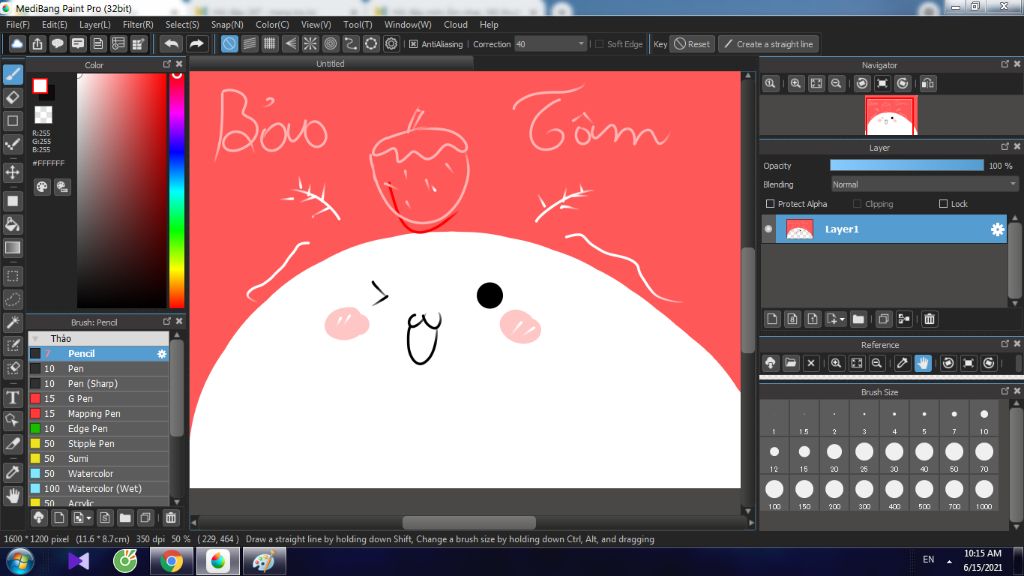The width and height of the screenshot is (1024, 576).
Task: Open the Snap menu
Action: [x=227, y=24]
